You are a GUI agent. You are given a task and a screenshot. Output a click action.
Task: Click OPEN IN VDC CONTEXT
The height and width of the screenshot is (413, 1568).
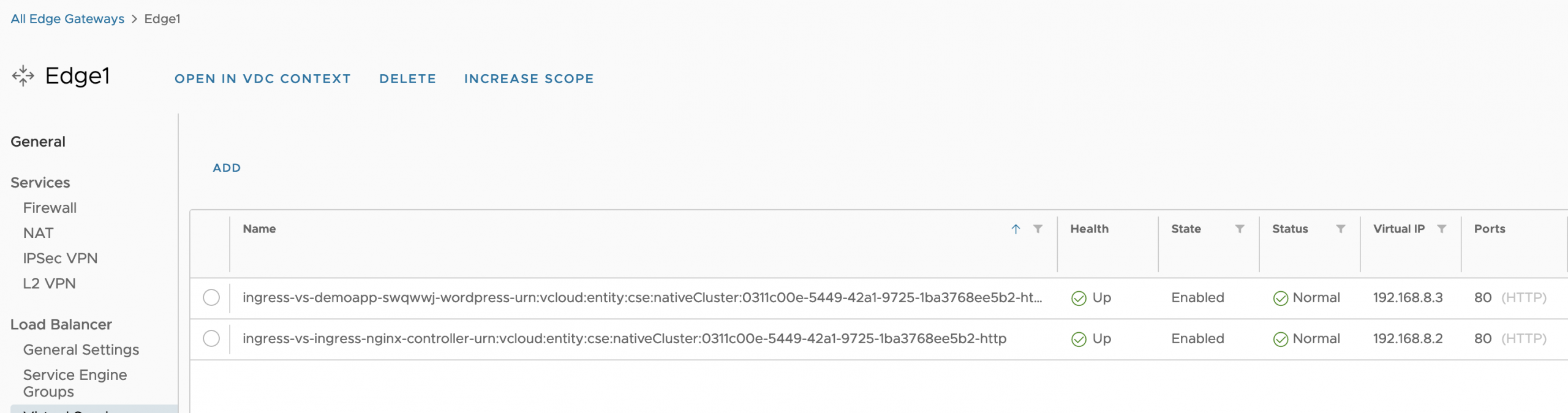click(x=263, y=79)
